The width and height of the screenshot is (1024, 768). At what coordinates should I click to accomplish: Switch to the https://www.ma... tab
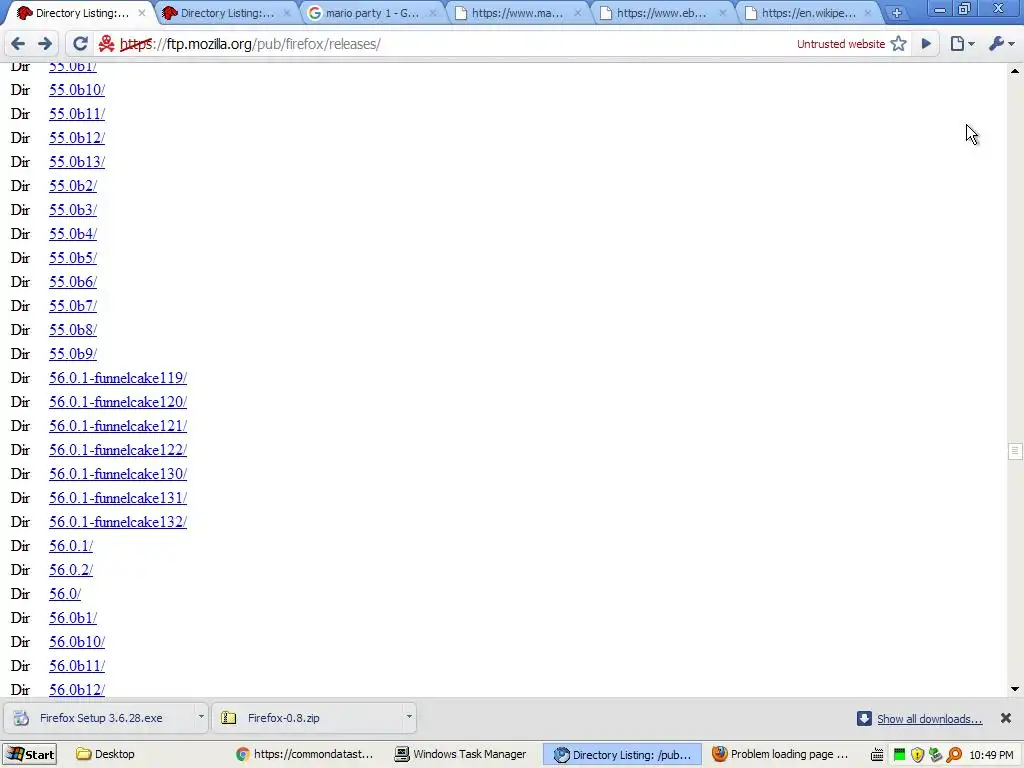(x=517, y=13)
